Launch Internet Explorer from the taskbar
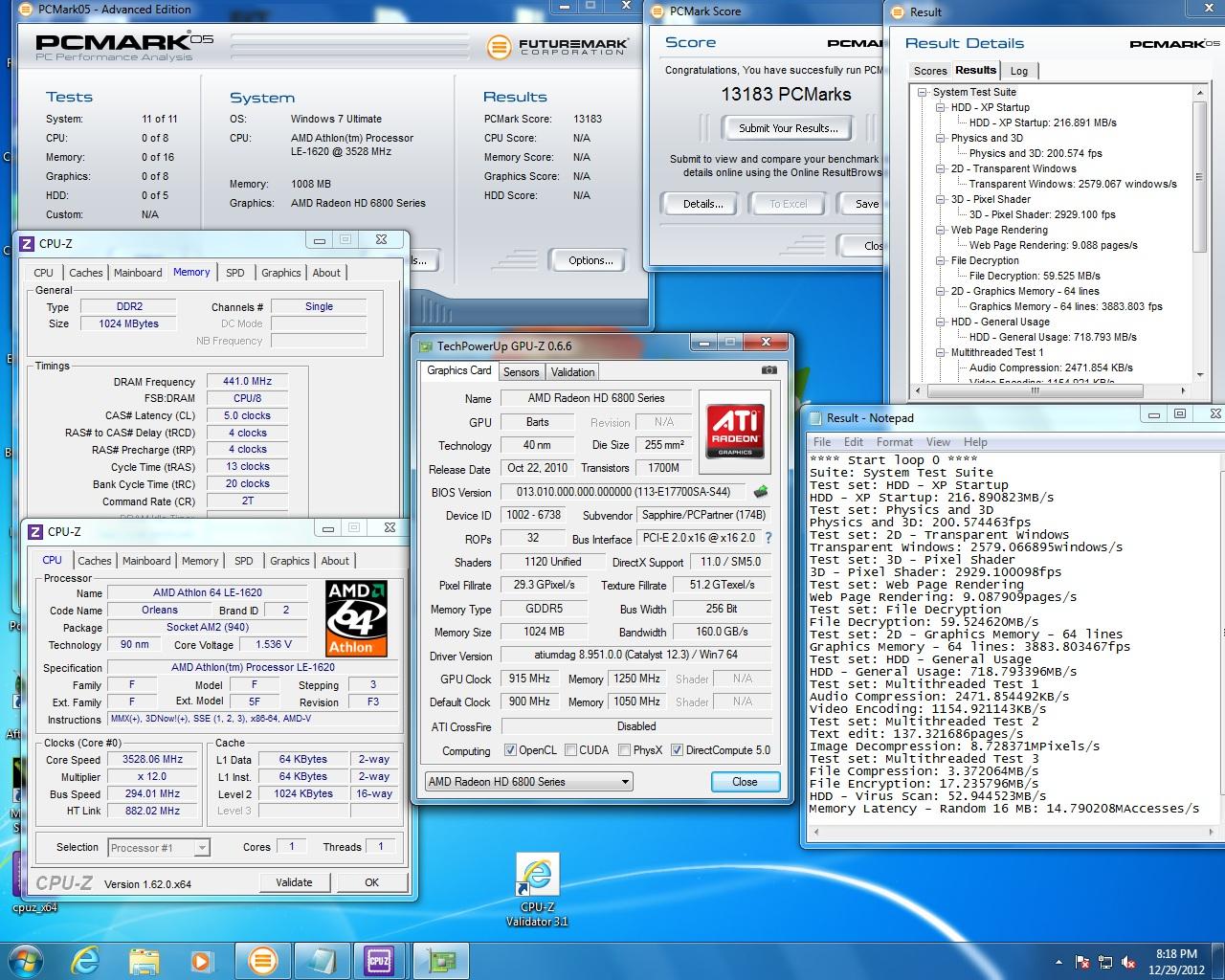Image resolution: width=1225 pixels, height=980 pixels. [86, 960]
